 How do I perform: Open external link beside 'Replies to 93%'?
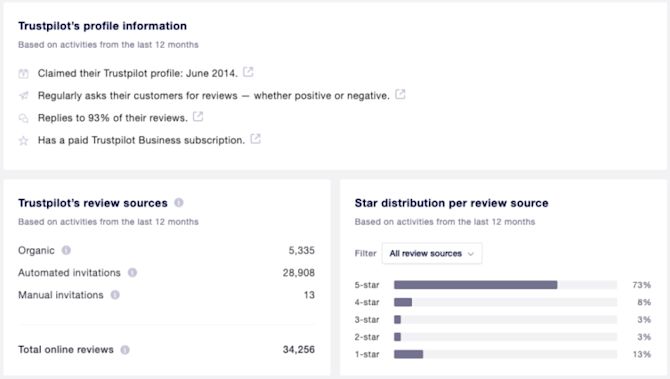(198, 117)
